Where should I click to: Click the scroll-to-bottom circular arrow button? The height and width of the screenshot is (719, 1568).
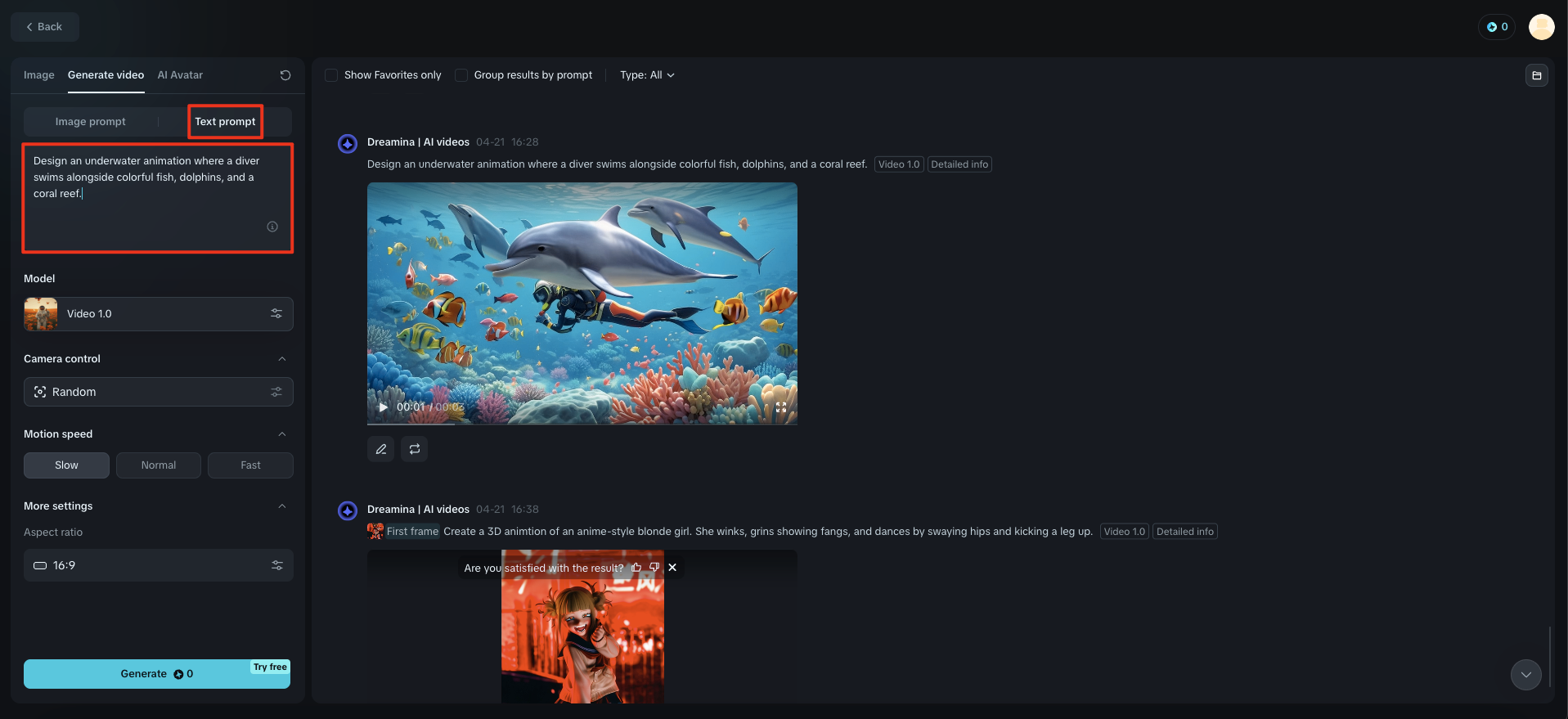[x=1526, y=675]
